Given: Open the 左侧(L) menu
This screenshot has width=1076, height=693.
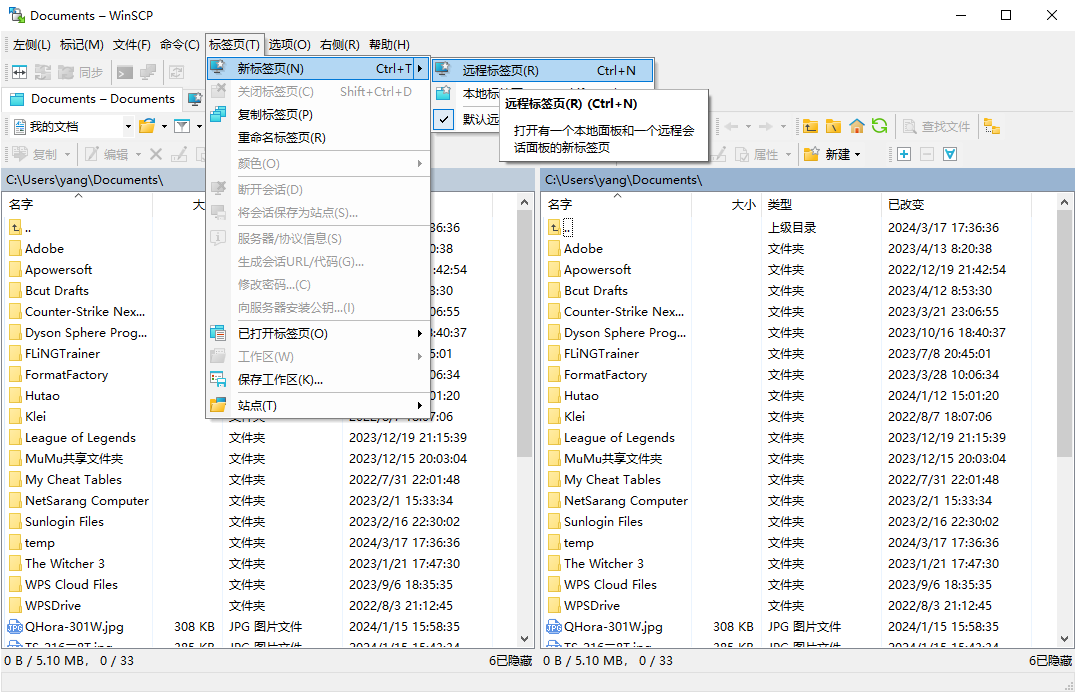Looking at the screenshot, I should pyautogui.click(x=32, y=45).
